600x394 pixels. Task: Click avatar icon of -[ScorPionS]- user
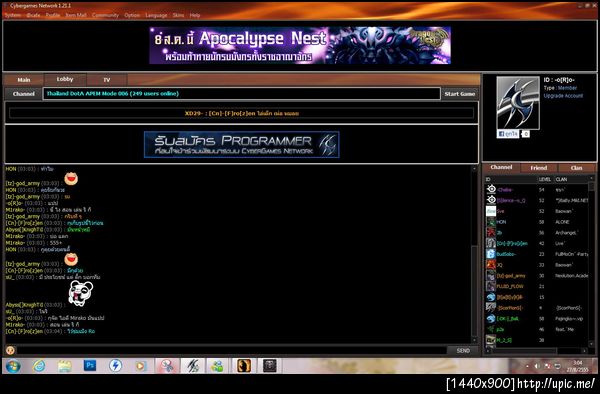pos(491,307)
